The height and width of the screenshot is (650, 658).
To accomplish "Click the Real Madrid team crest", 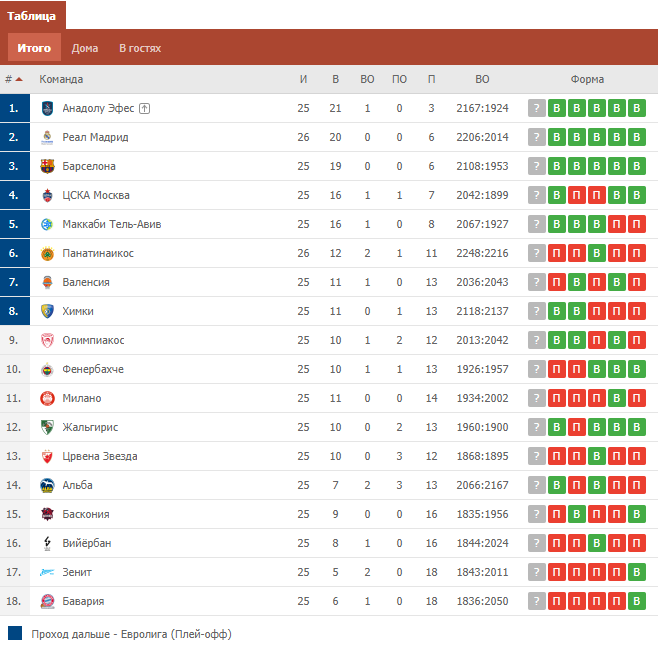I will [x=47, y=137].
